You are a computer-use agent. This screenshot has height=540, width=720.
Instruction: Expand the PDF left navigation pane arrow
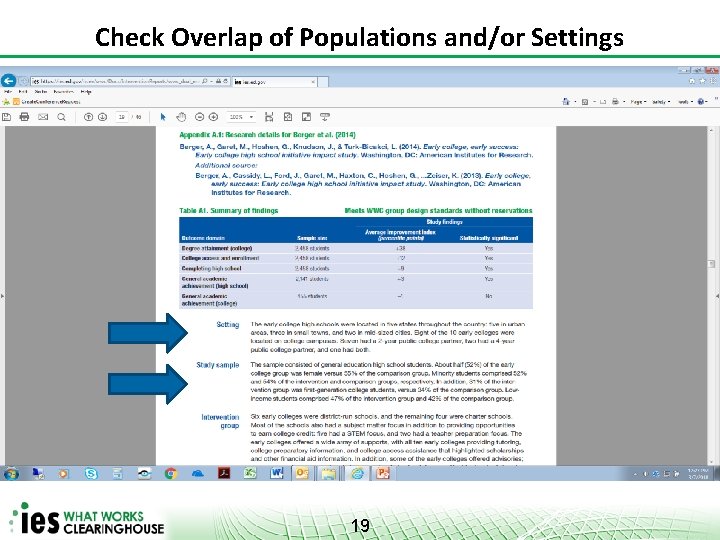click(x=2, y=296)
